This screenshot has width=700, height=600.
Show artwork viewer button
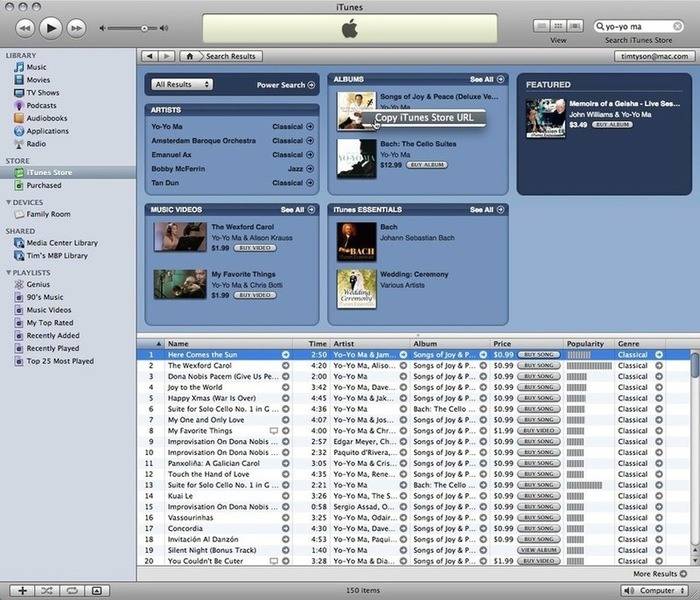[96, 591]
